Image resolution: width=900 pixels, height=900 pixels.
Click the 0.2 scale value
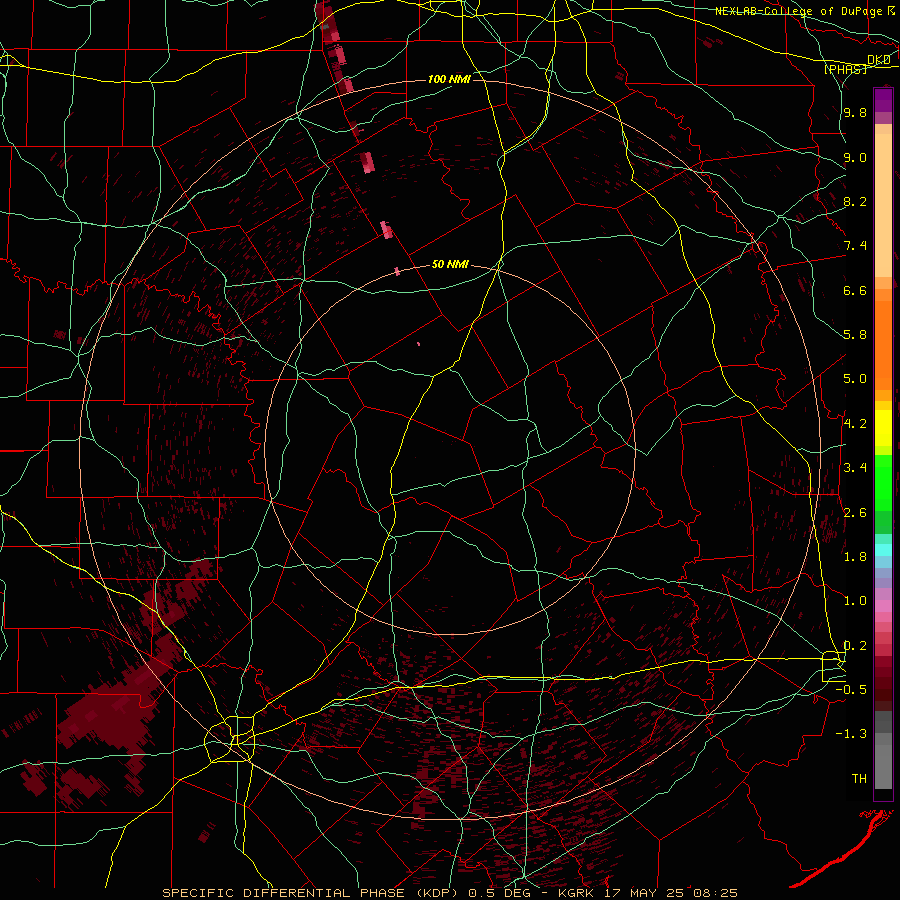pos(855,645)
